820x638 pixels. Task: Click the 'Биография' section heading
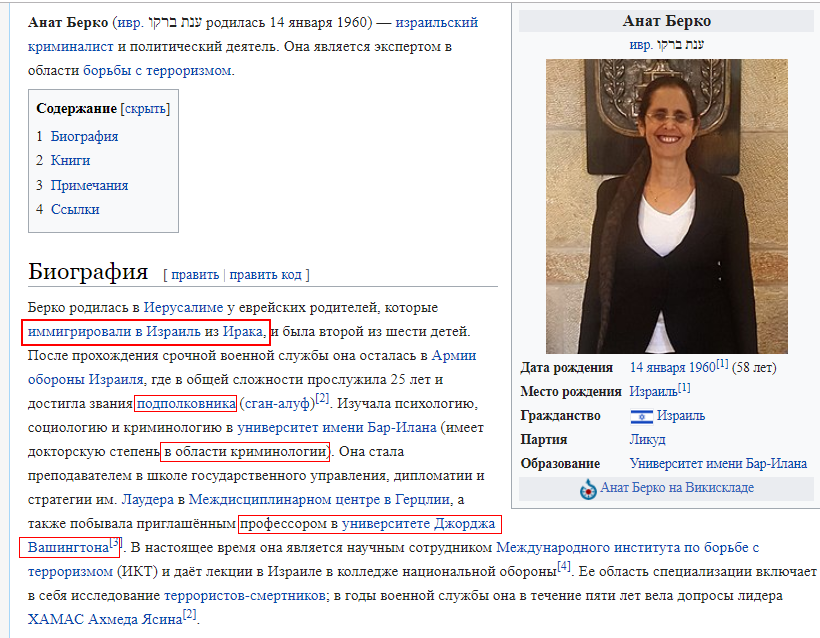pyautogui.click(x=88, y=271)
